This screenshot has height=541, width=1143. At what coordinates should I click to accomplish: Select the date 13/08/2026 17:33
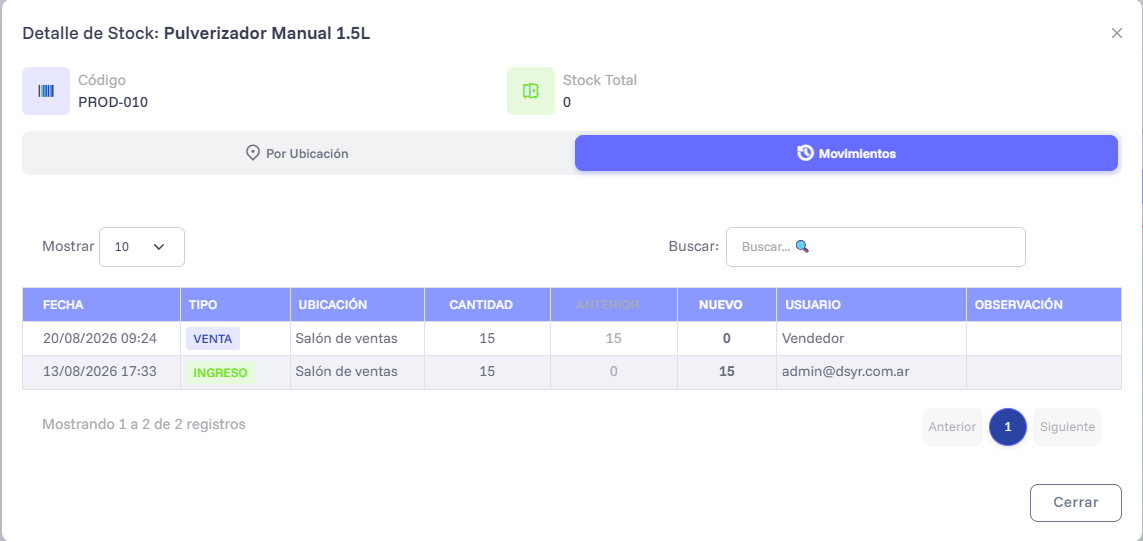coord(100,372)
